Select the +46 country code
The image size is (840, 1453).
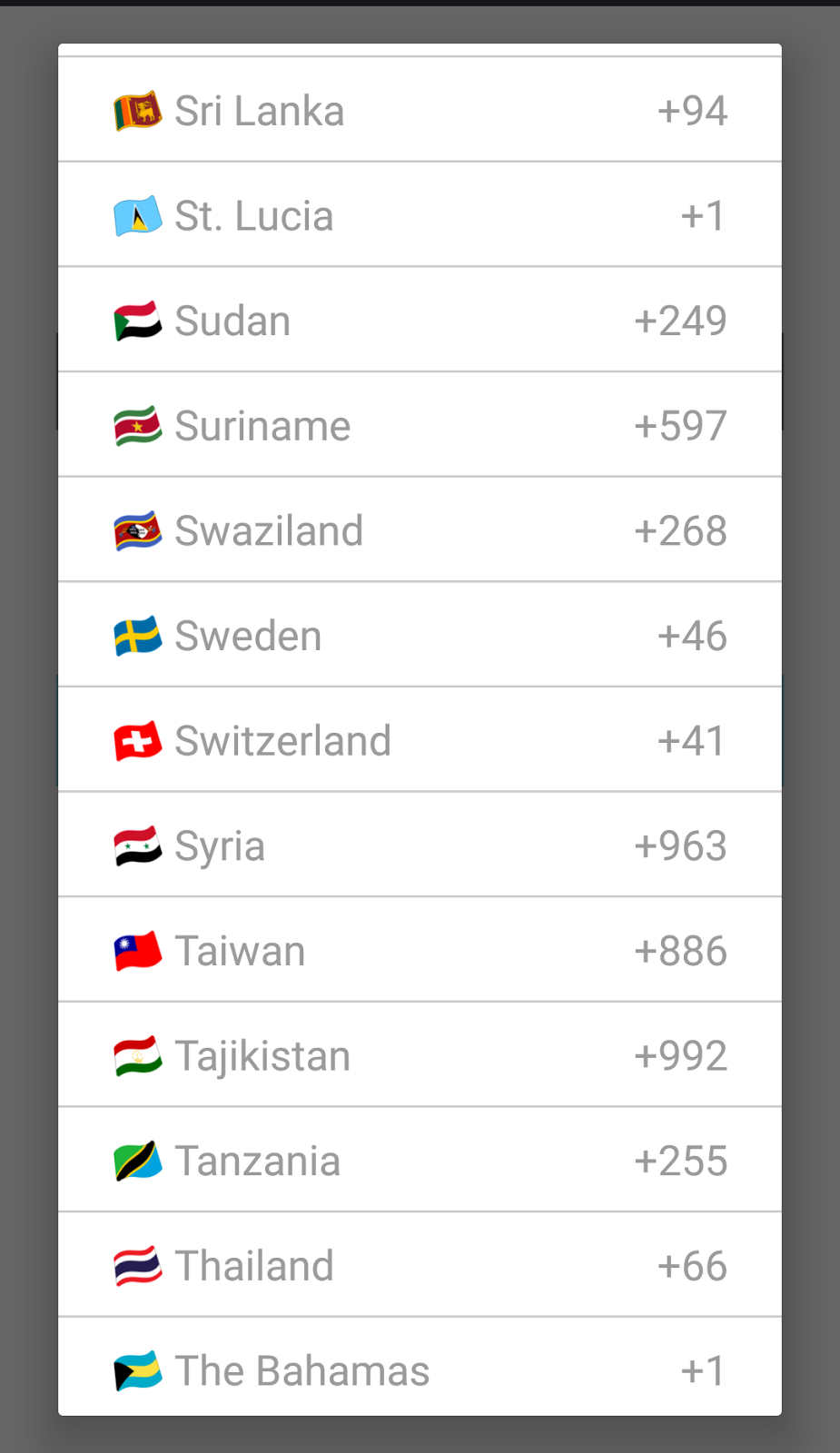[x=692, y=636]
